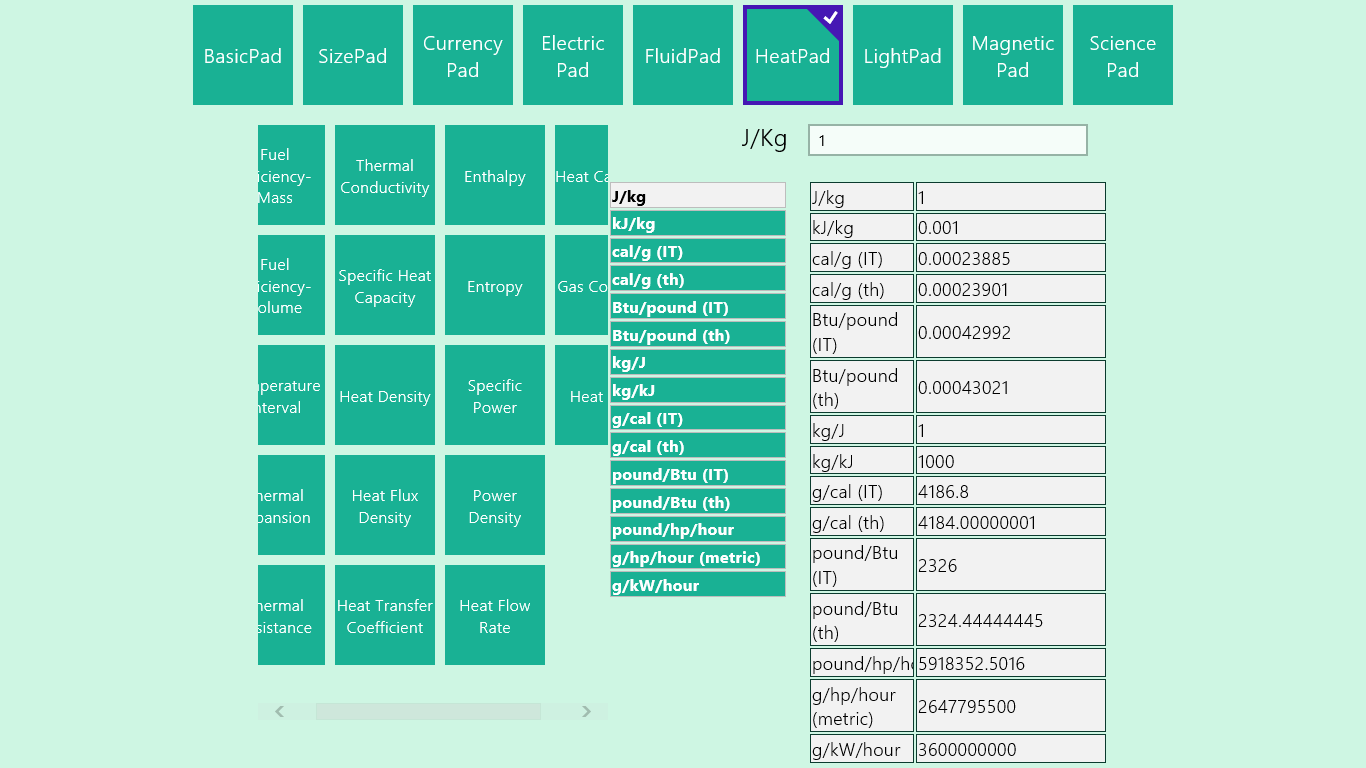Select the Entropy tile
The width and height of the screenshot is (1366, 768).
tap(495, 285)
